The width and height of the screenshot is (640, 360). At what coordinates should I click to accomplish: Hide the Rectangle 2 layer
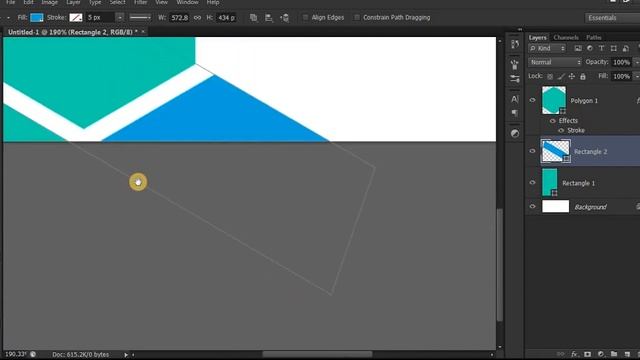pos(532,151)
